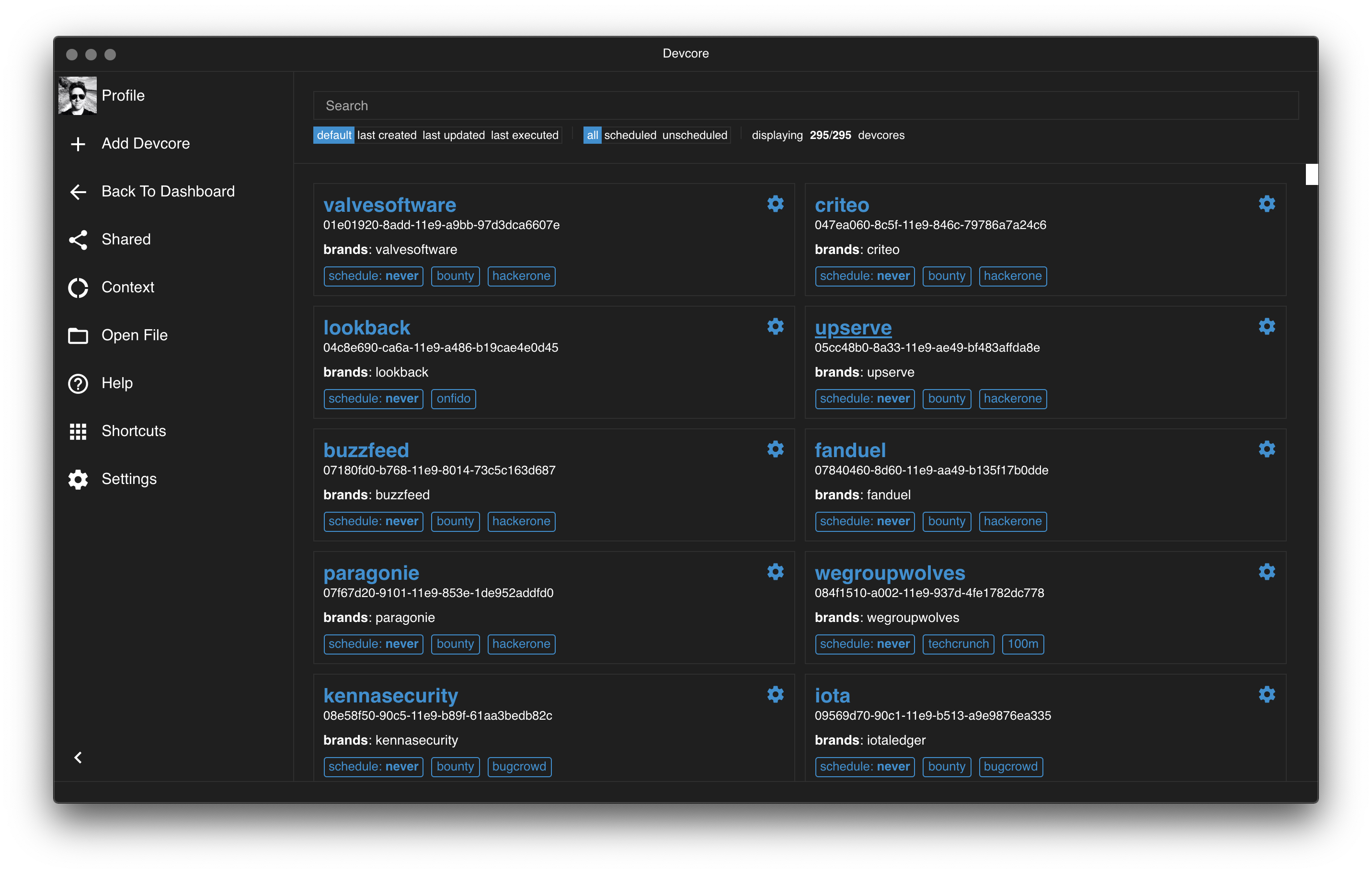The image size is (1372, 874).
Task: Click schedule: never tag on buzzfeed
Action: pyautogui.click(x=373, y=521)
